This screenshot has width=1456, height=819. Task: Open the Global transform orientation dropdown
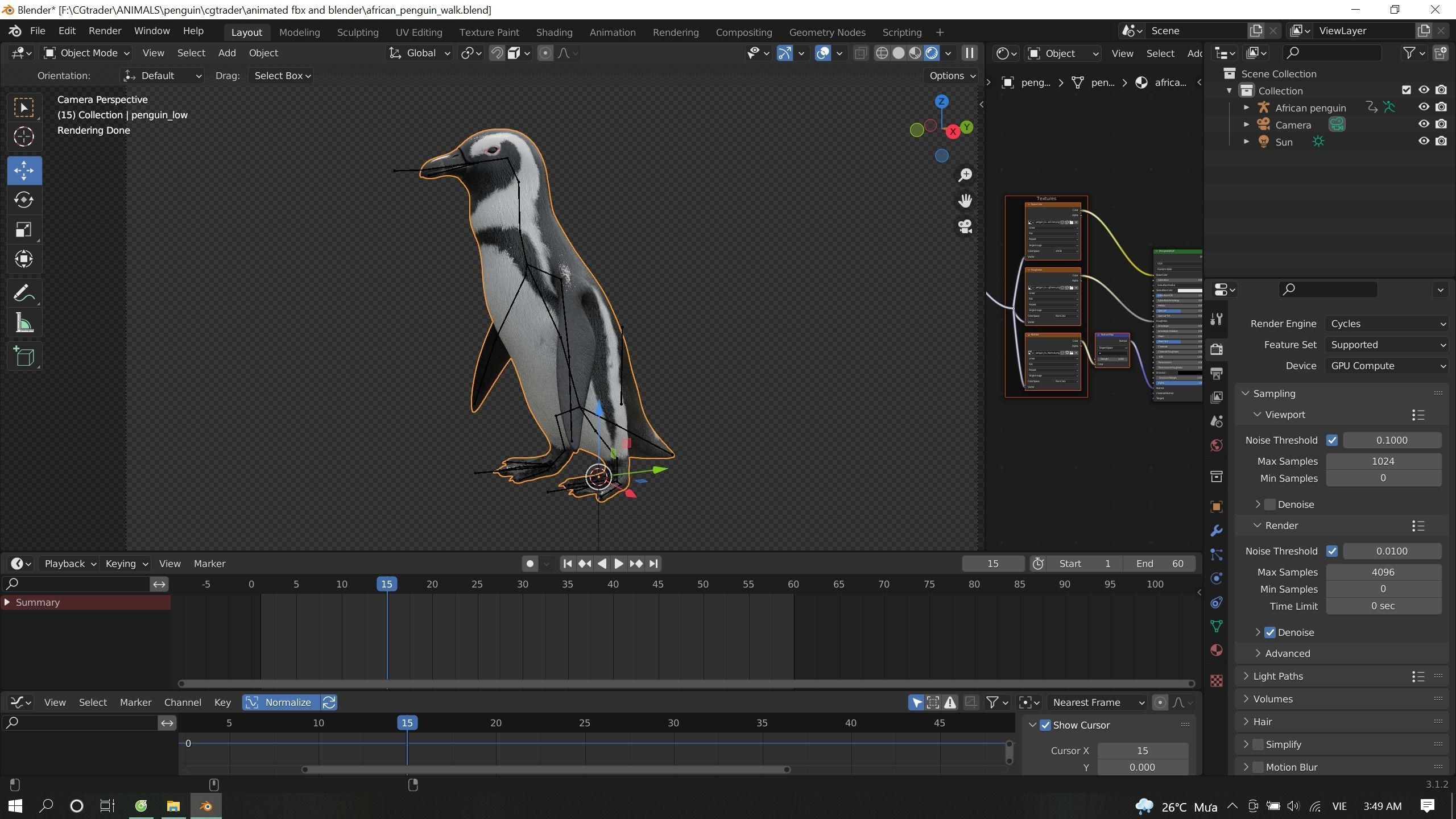pos(419,53)
